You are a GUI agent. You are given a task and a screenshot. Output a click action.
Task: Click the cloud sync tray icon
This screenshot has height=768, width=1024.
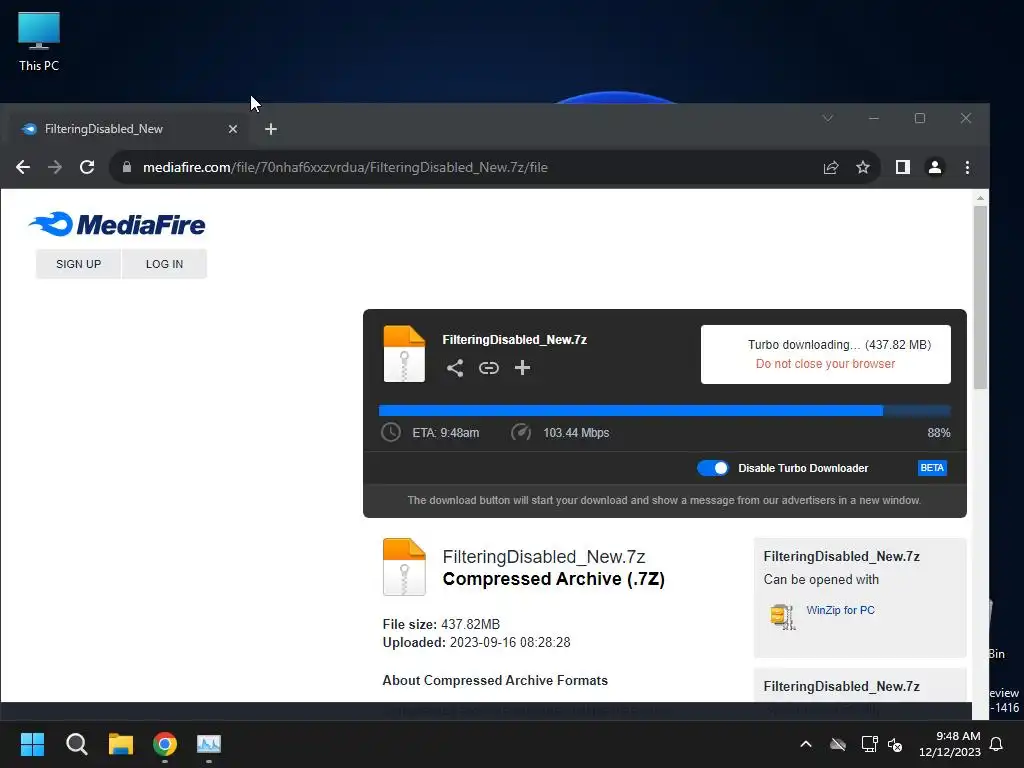point(838,744)
